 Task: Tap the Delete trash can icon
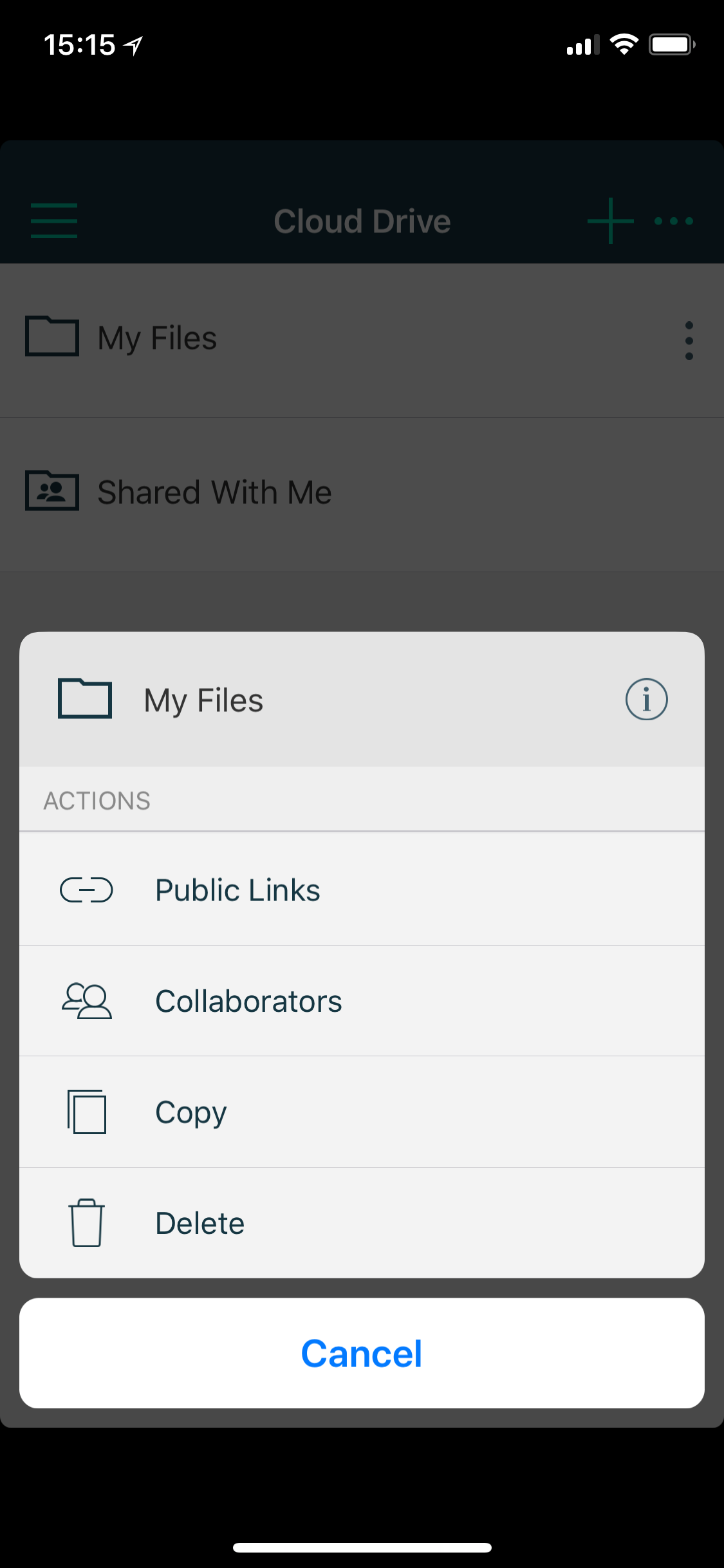pyautogui.click(x=86, y=1223)
